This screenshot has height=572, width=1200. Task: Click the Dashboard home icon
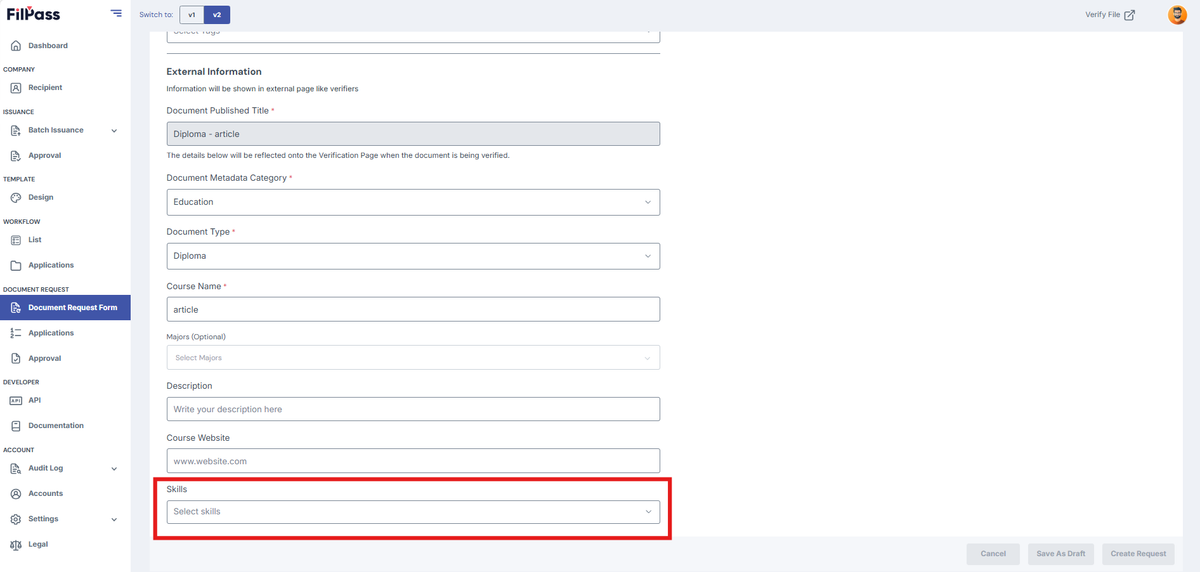[x=16, y=46]
